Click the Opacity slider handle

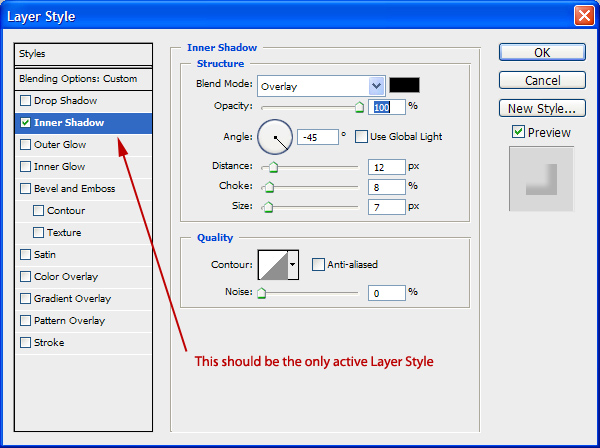pos(359,107)
